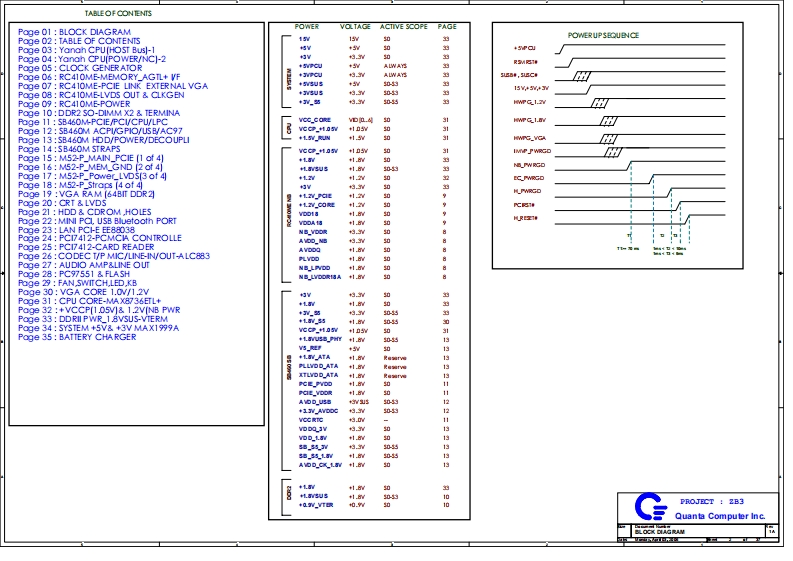Click the ACTIVE SCOPE column header

[x=406, y=26]
